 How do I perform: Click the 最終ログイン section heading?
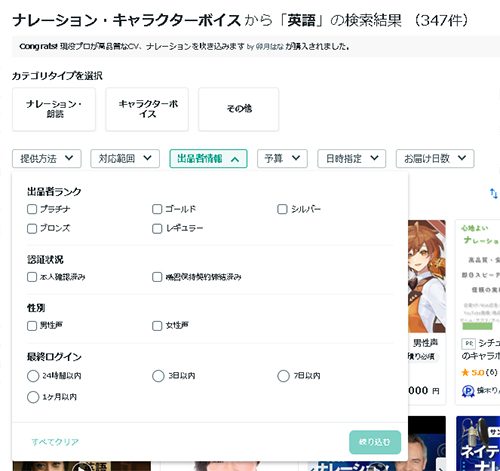click(x=54, y=357)
